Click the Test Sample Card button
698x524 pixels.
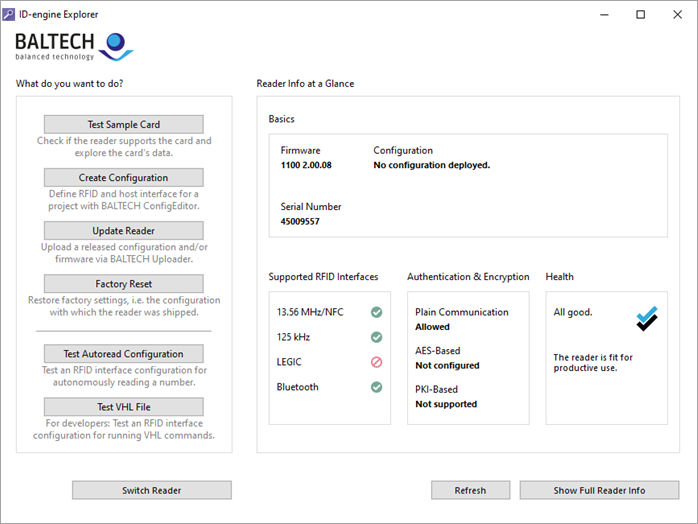click(124, 124)
